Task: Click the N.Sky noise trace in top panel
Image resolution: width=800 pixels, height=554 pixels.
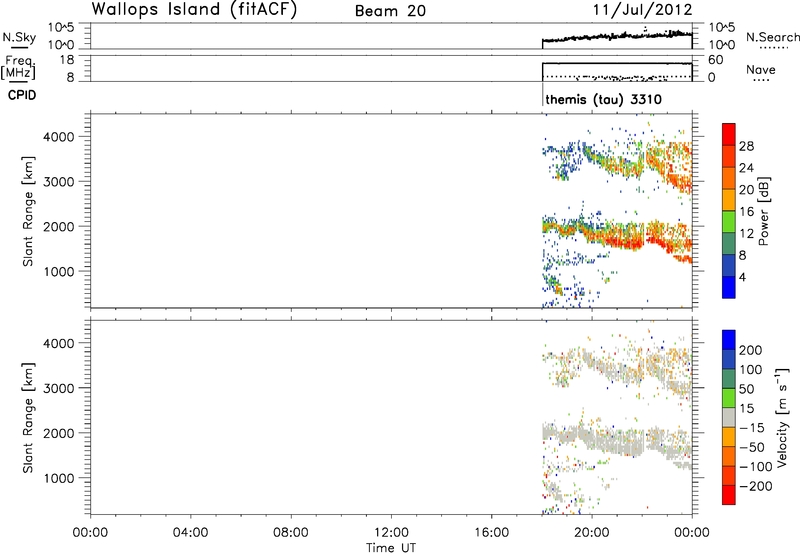Action: click(617, 37)
